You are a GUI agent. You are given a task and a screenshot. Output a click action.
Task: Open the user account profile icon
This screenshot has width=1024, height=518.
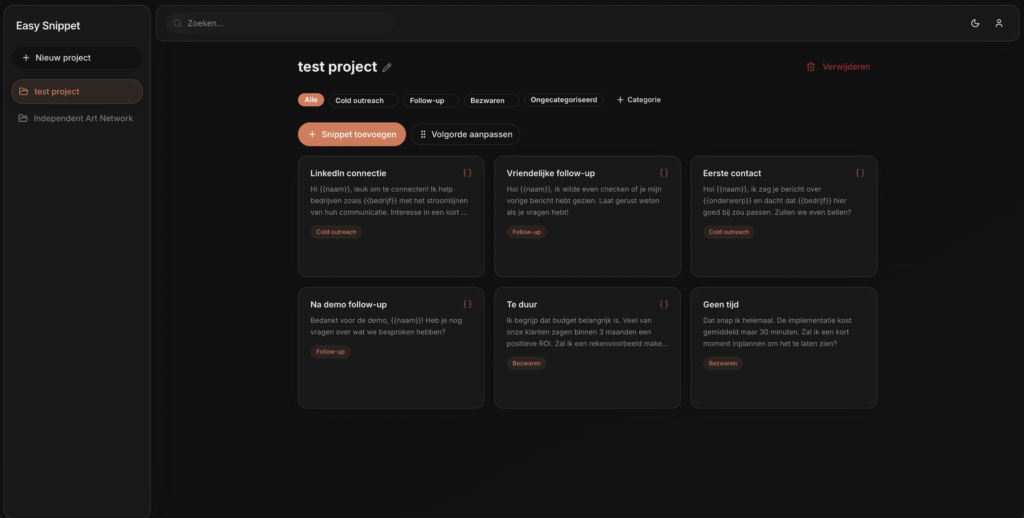point(998,23)
